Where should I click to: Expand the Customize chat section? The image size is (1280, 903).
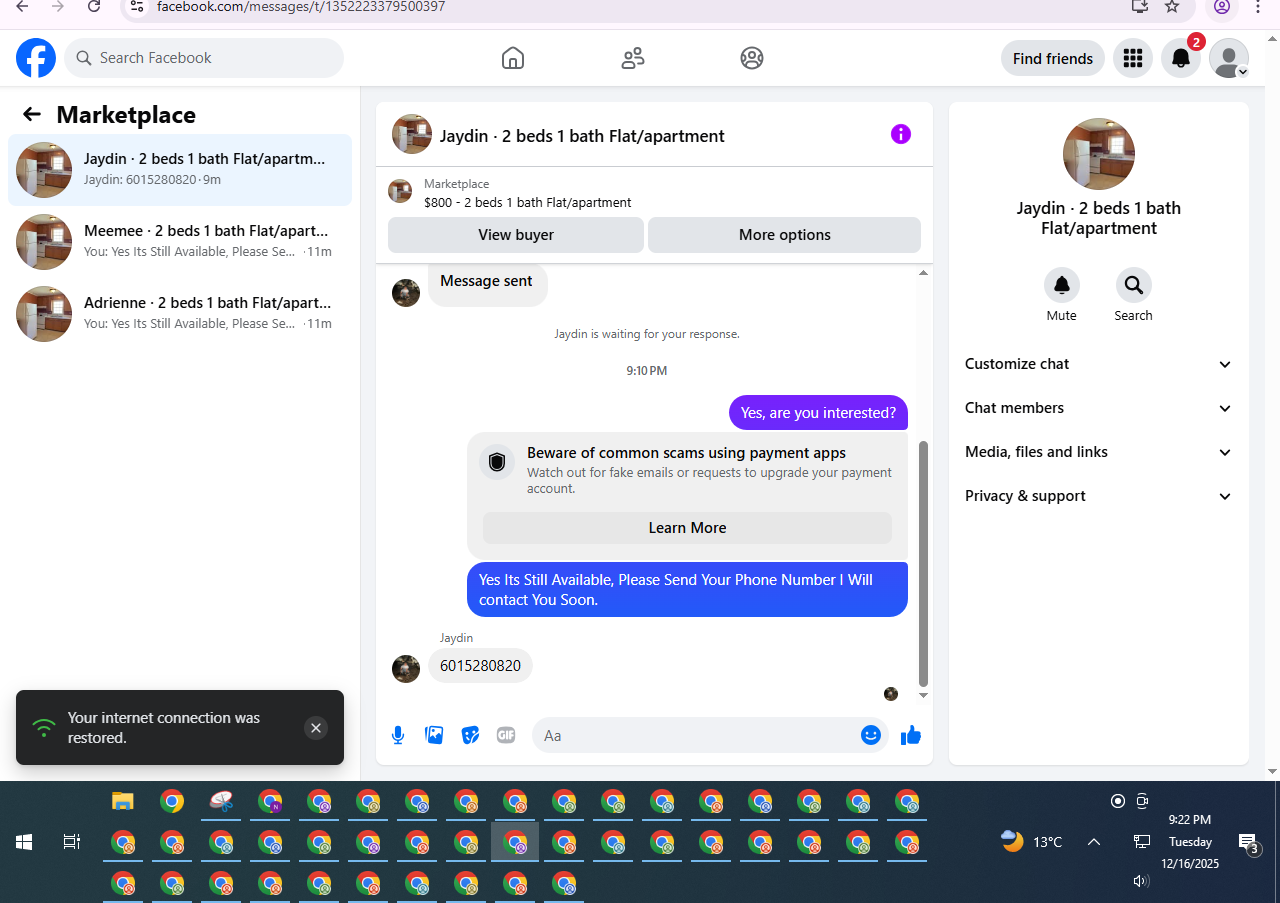point(1099,364)
